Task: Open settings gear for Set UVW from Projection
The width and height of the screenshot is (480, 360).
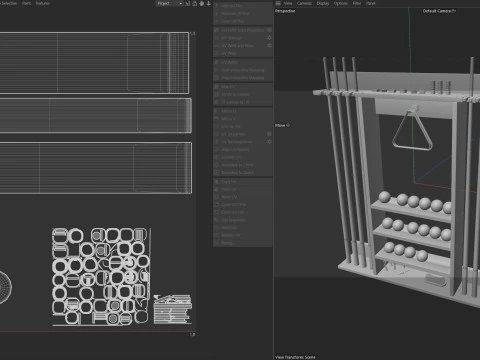Action: click(x=269, y=30)
